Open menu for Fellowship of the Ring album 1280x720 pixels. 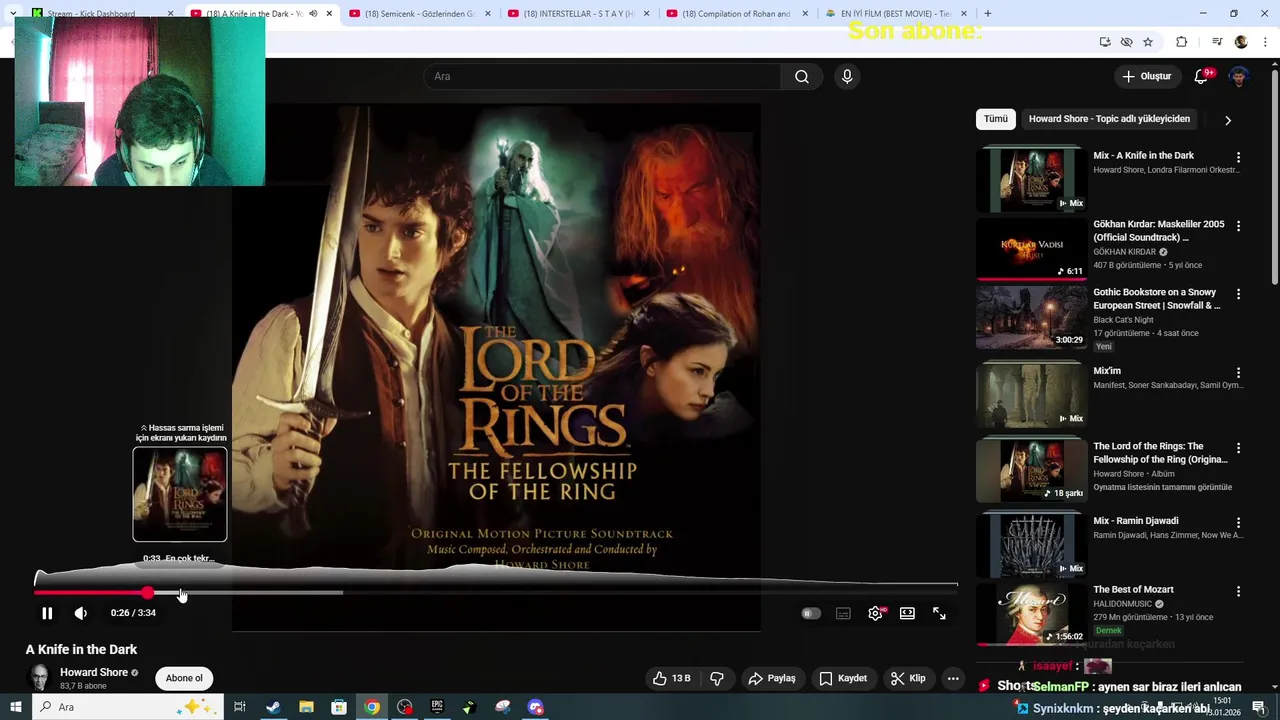pos(1238,449)
